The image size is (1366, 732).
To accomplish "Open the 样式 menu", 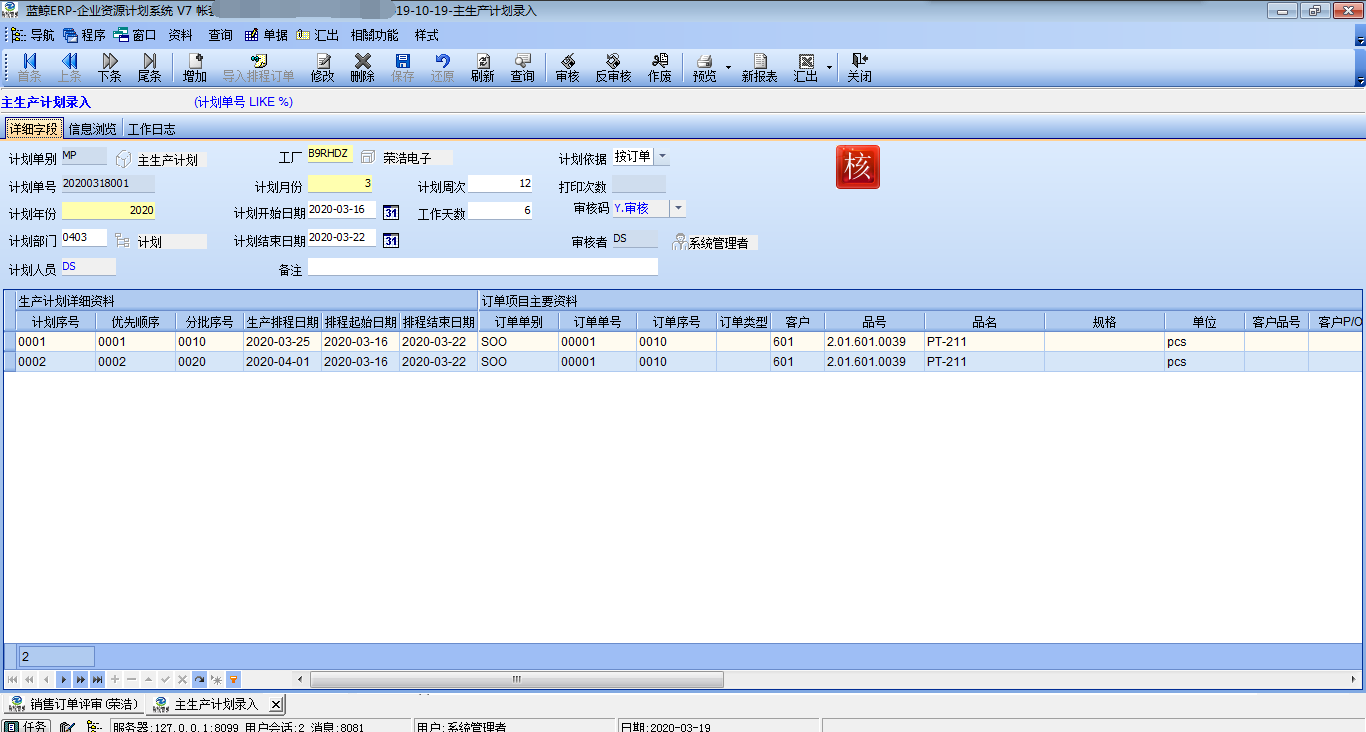I will (427, 35).
